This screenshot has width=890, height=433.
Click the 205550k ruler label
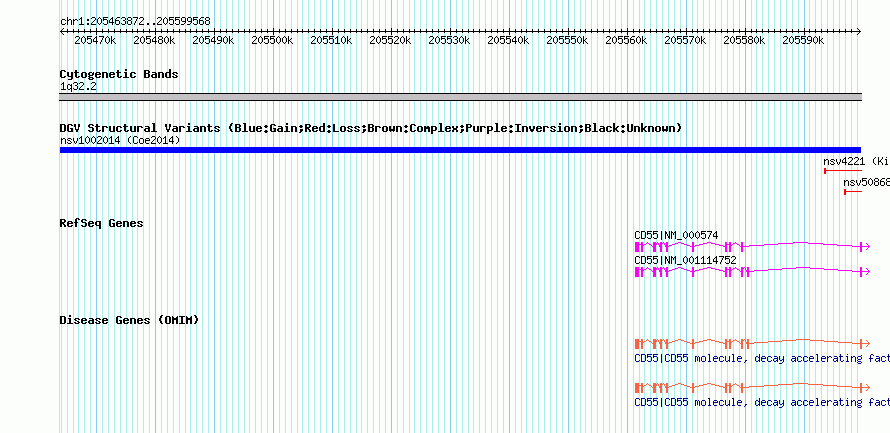[568, 40]
